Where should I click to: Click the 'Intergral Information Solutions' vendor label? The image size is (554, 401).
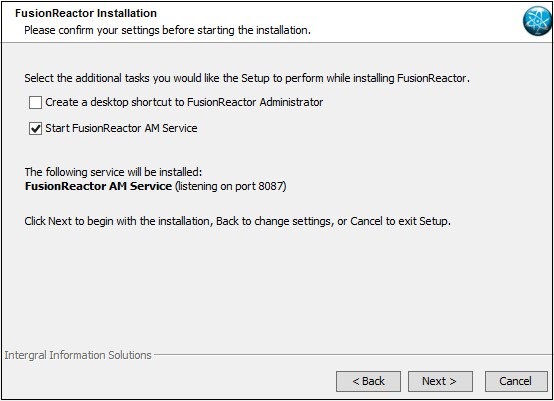[78, 355]
